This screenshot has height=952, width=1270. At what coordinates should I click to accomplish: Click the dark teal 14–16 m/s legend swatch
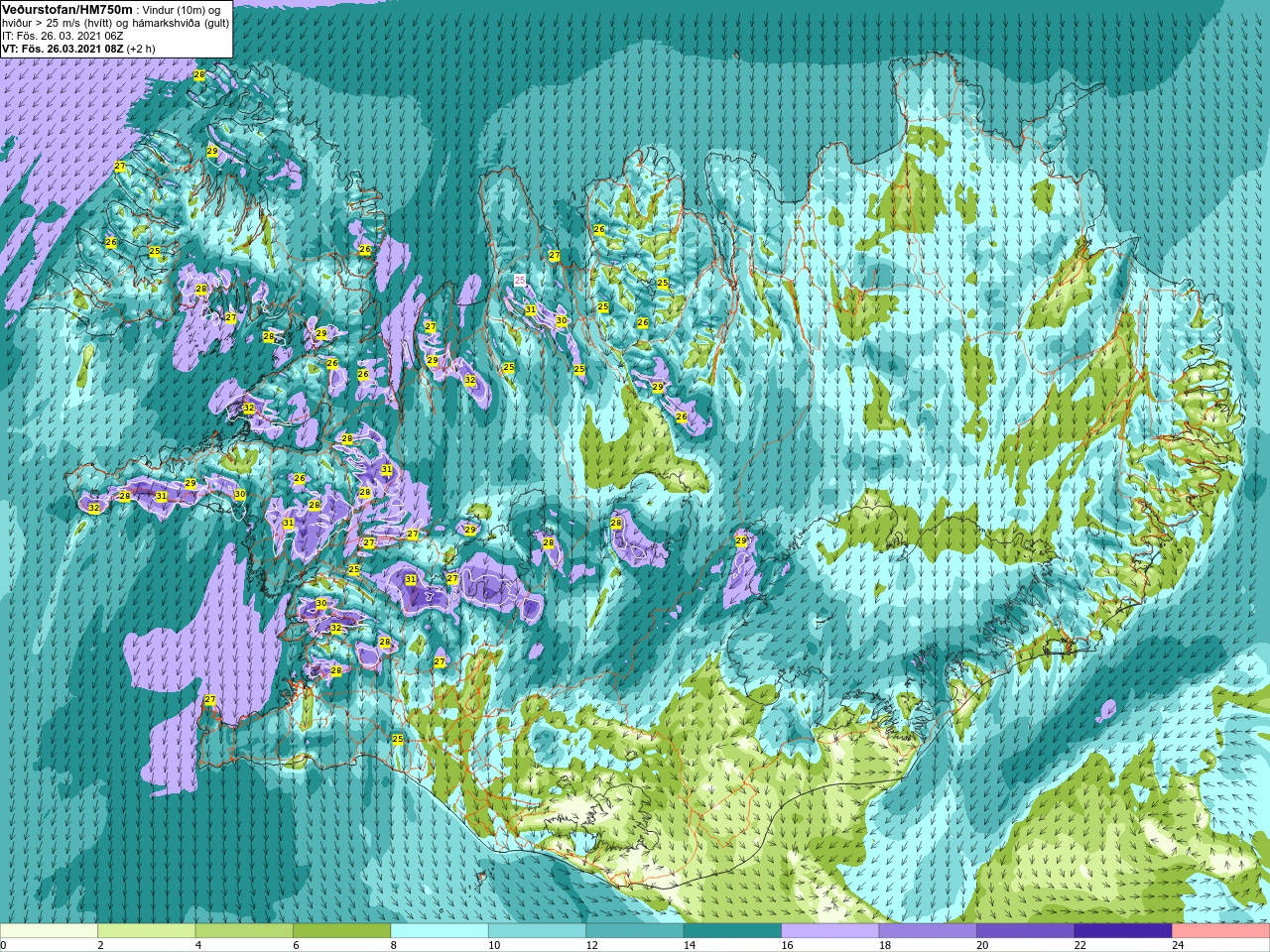pos(732,931)
